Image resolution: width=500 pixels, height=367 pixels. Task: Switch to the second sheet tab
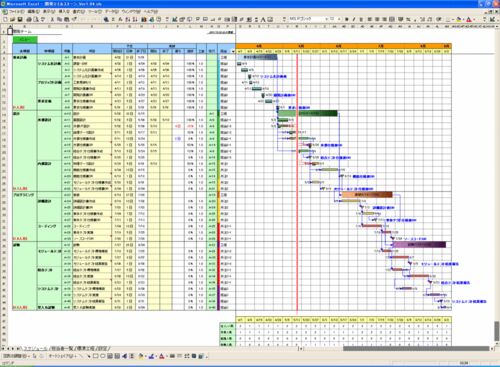point(63,348)
